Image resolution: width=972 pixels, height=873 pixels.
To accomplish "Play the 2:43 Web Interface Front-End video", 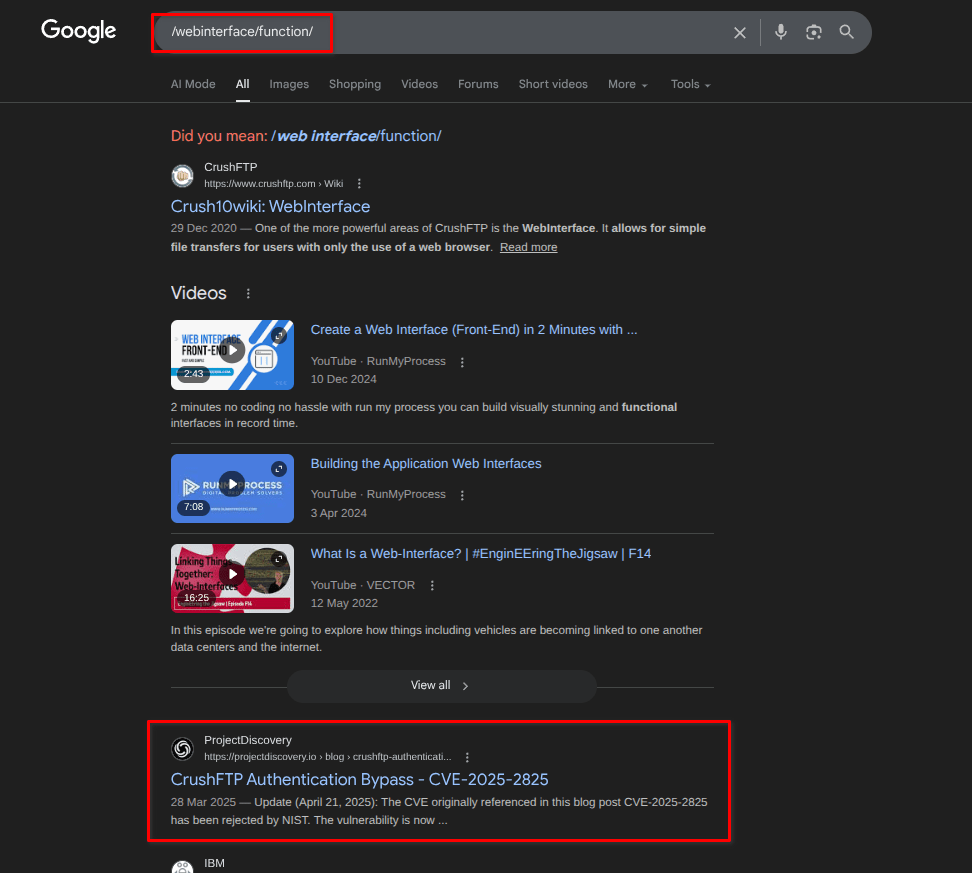I will click(x=232, y=350).
